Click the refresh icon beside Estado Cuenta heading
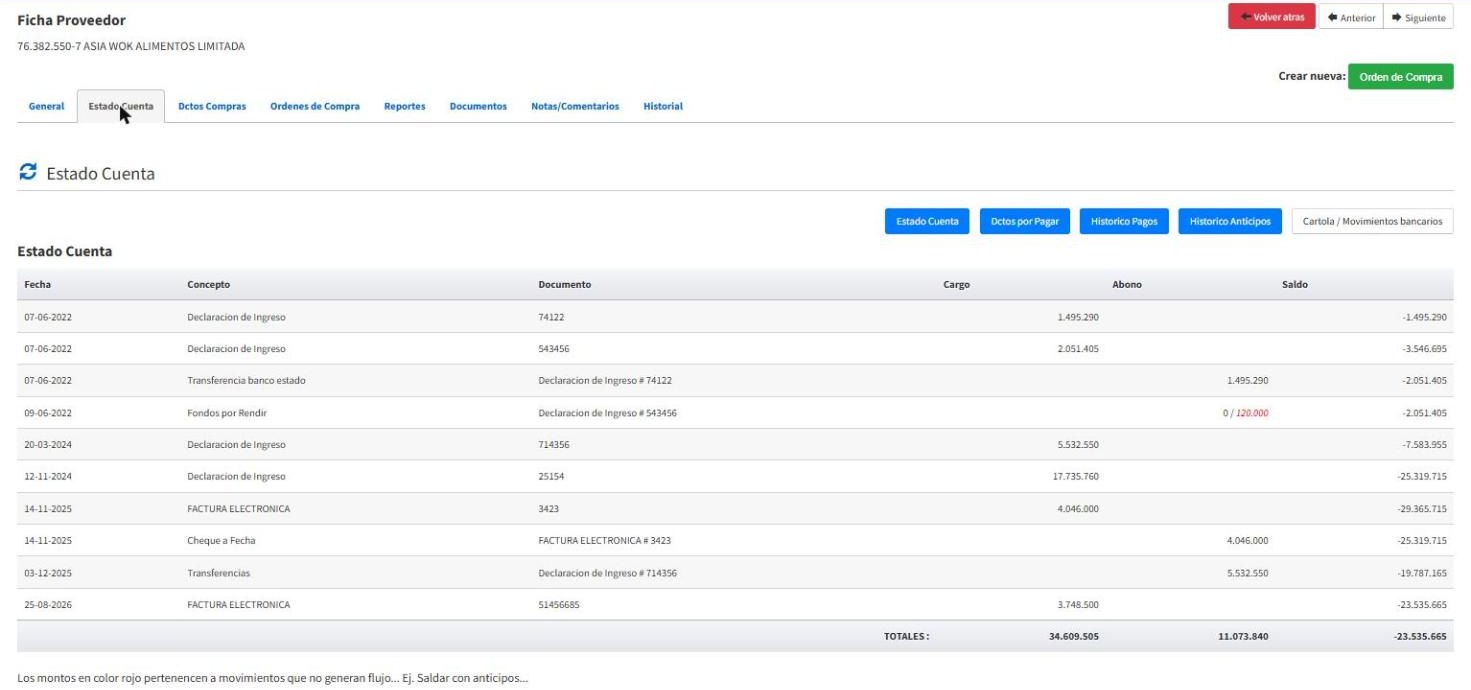 27,173
